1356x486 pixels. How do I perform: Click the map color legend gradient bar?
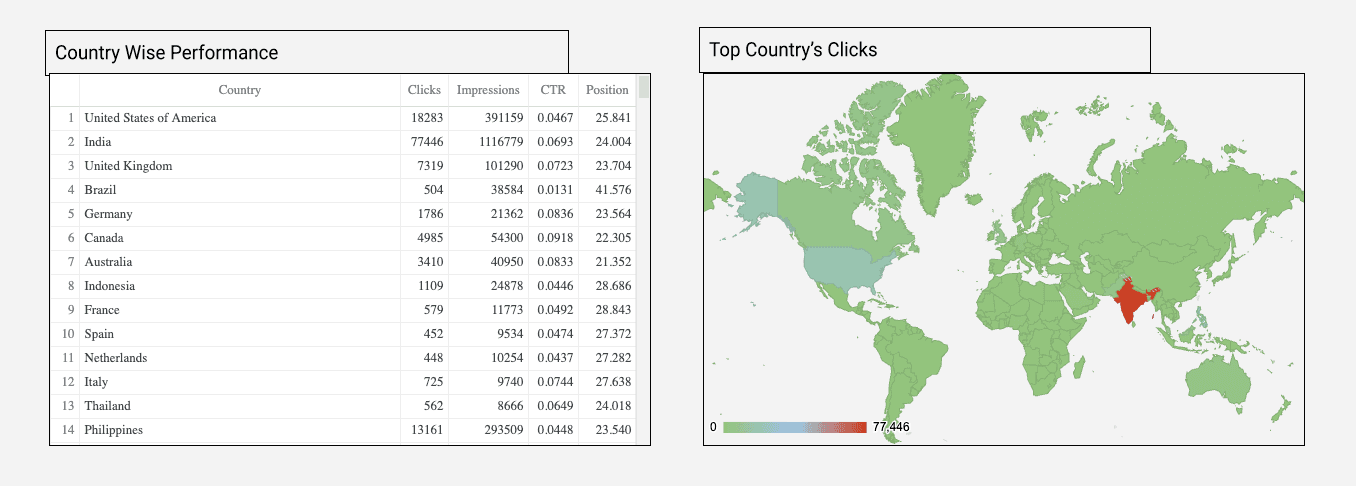pyautogui.click(x=794, y=427)
